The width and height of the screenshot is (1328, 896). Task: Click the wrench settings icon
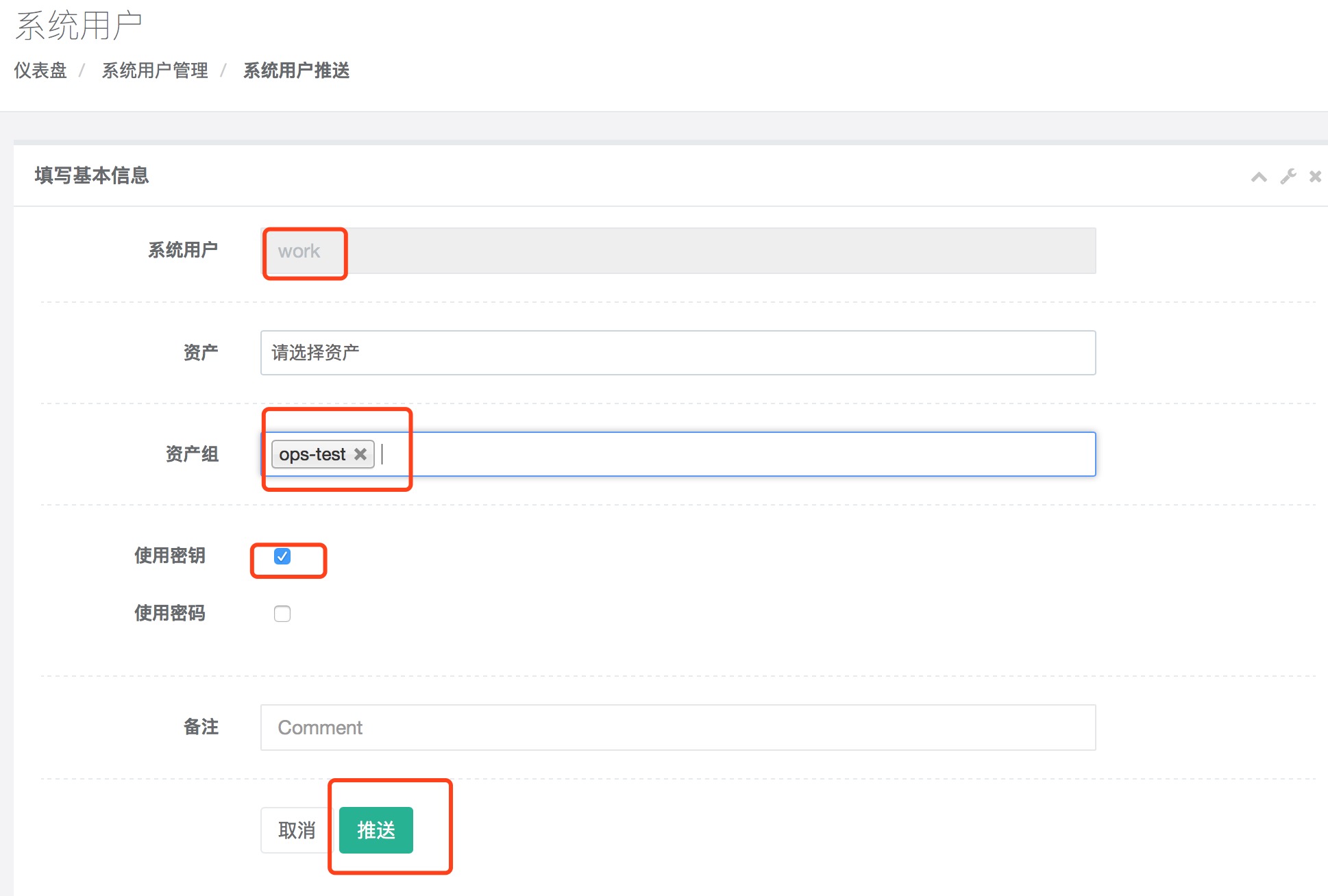[1288, 177]
